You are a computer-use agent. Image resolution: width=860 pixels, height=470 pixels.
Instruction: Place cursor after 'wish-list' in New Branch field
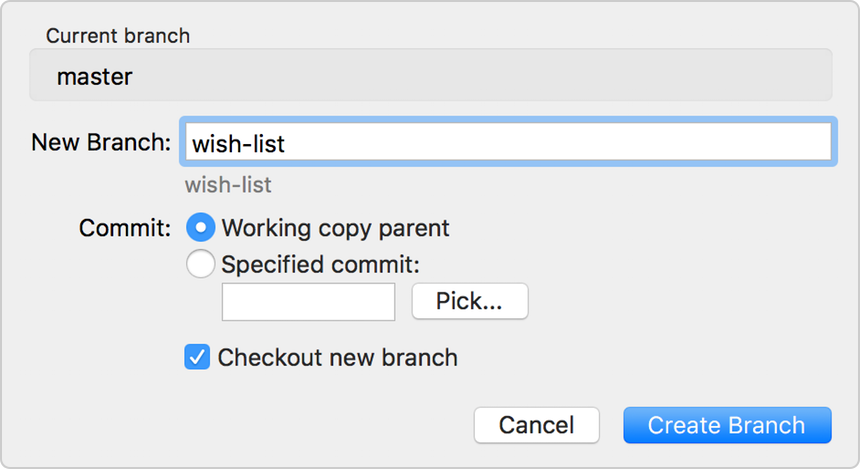[x=288, y=143]
